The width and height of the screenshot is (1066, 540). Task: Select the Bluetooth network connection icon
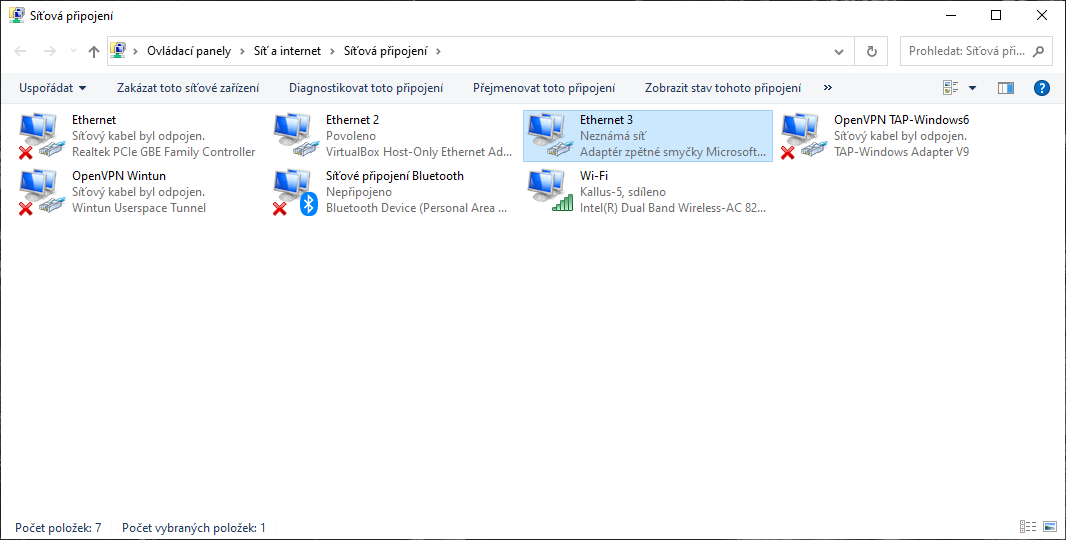pos(295,192)
